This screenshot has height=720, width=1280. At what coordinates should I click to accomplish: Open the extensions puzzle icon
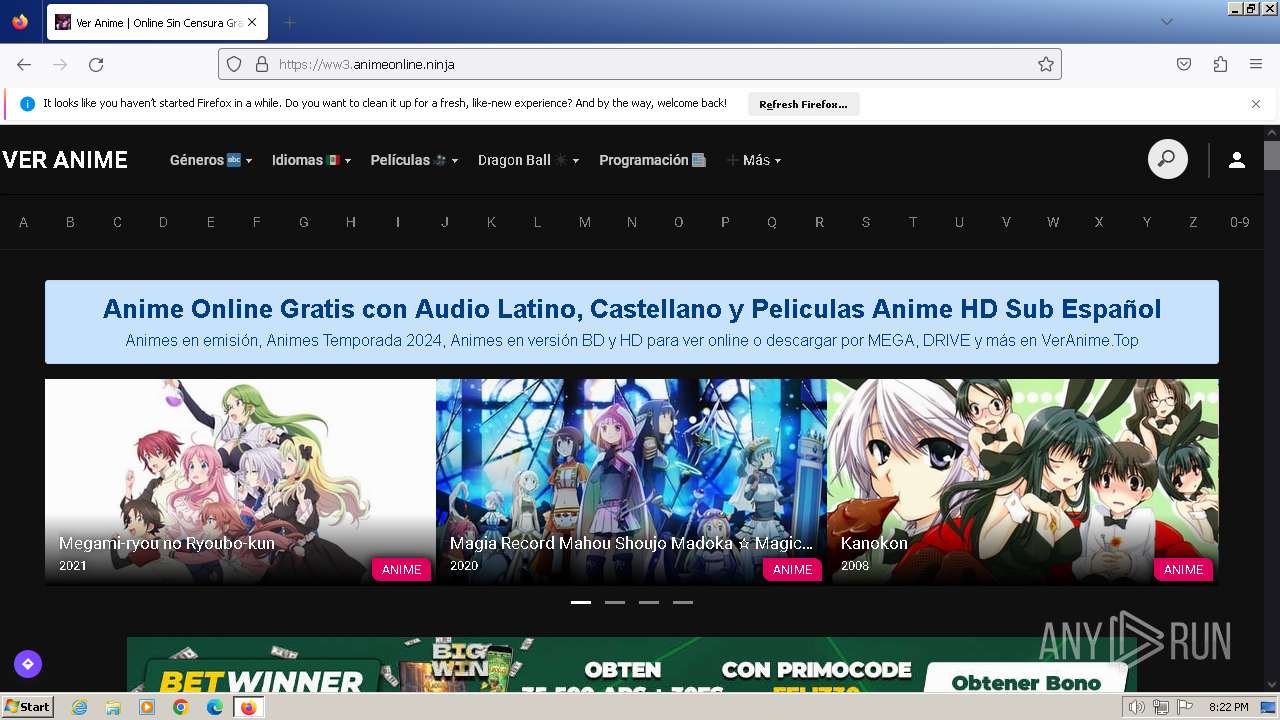click(x=1220, y=64)
